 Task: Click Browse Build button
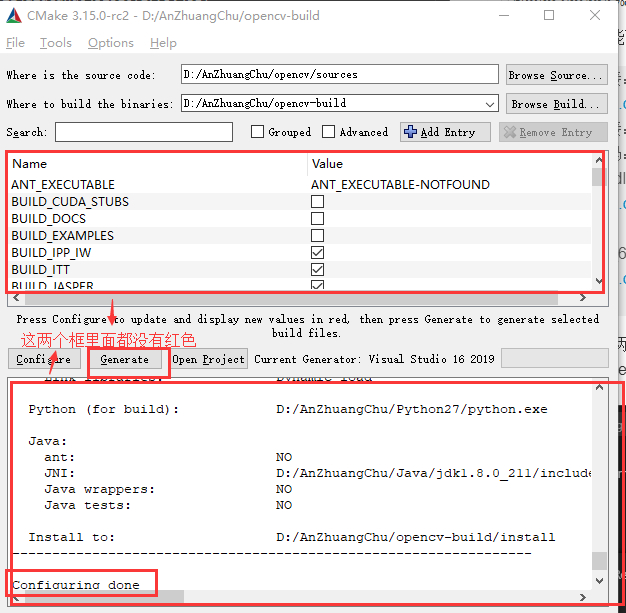[x=557, y=104]
